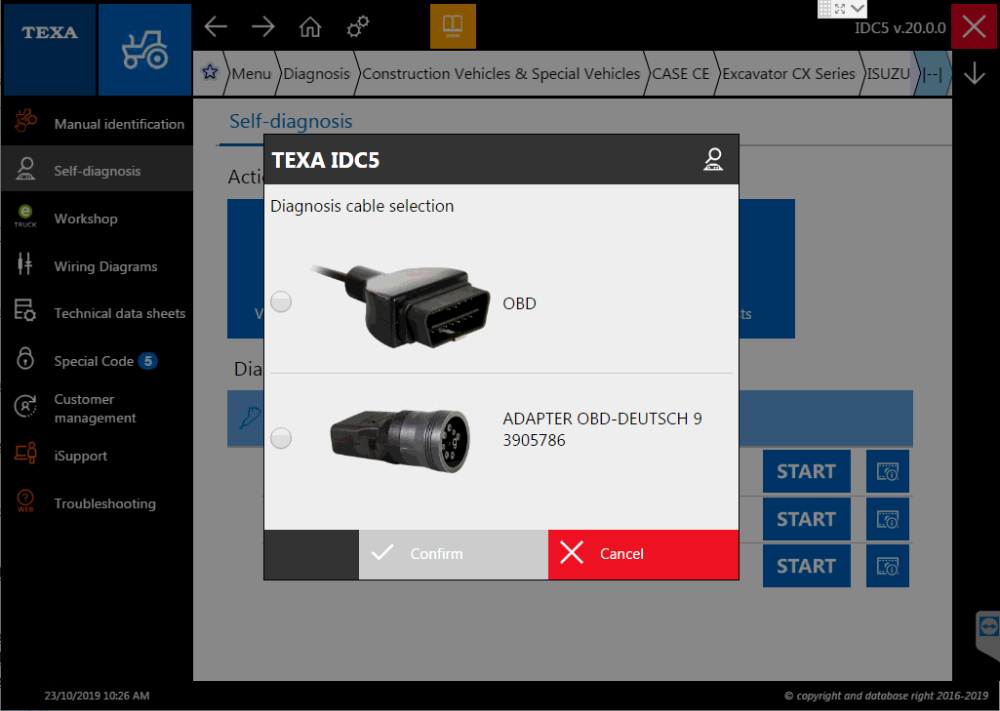Open the window resize dropdown chevron
This screenshot has width=1000, height=711.
coord(856,8)
